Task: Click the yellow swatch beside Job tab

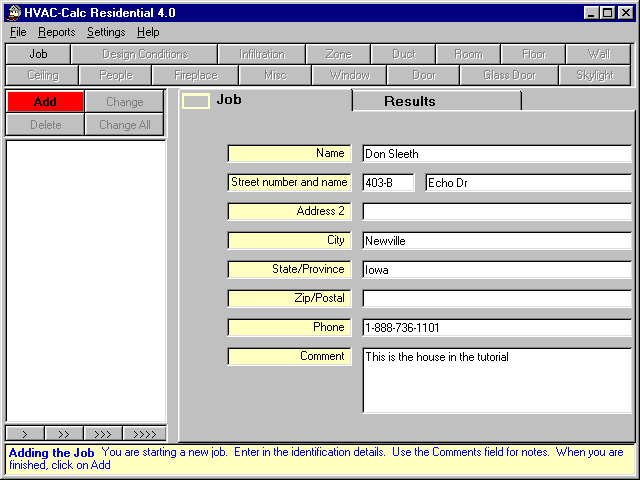Action: (196, 101)
